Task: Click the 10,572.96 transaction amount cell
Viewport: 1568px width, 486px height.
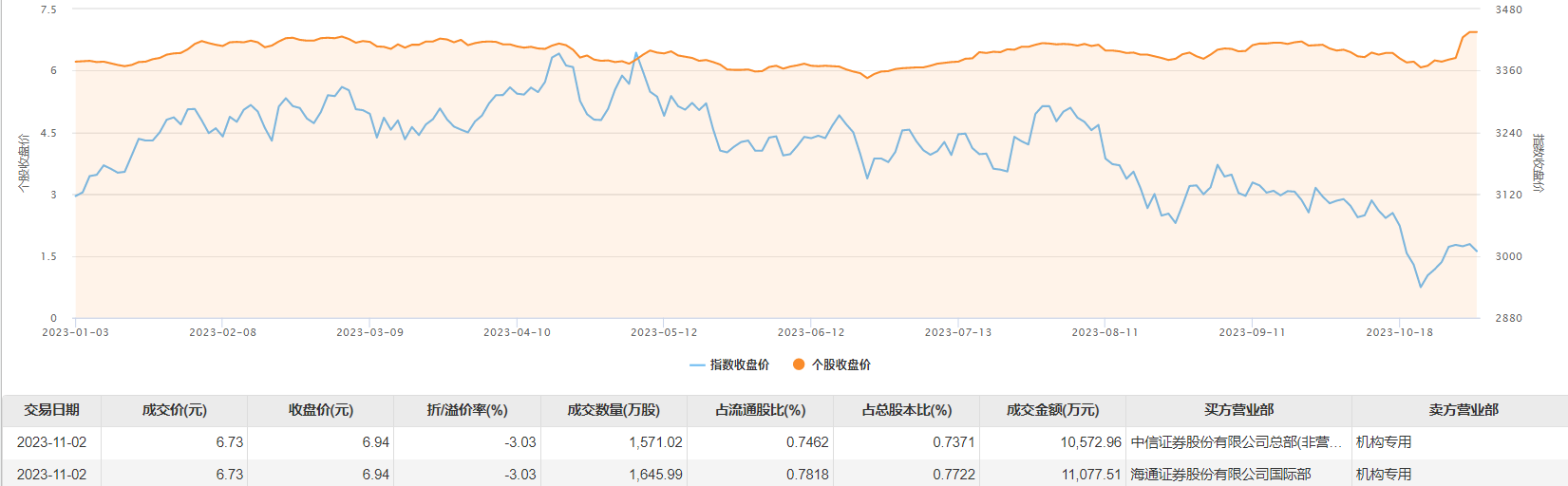Action: (1090, 442)
